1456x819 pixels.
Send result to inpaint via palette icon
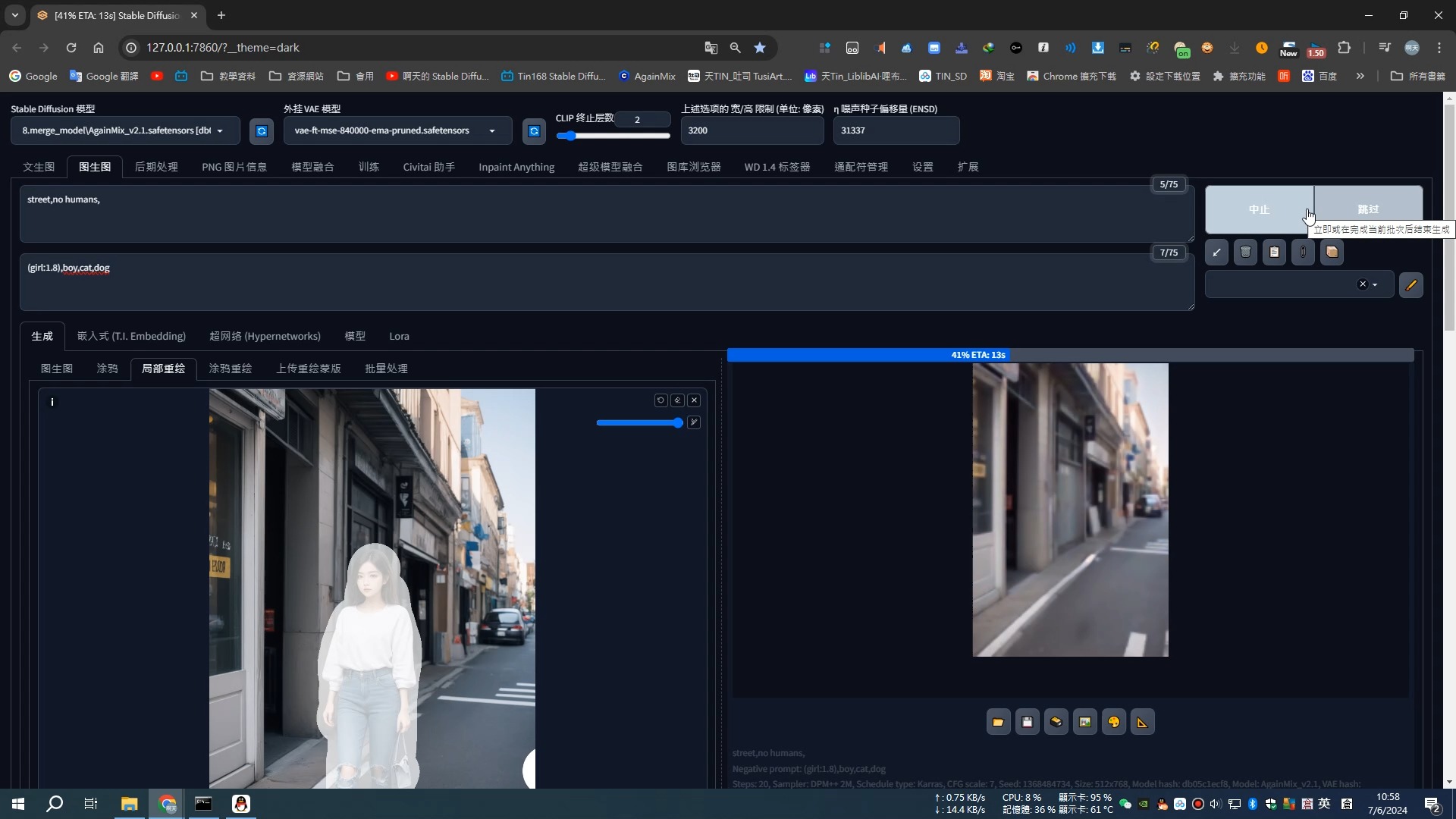[1113, 722]
